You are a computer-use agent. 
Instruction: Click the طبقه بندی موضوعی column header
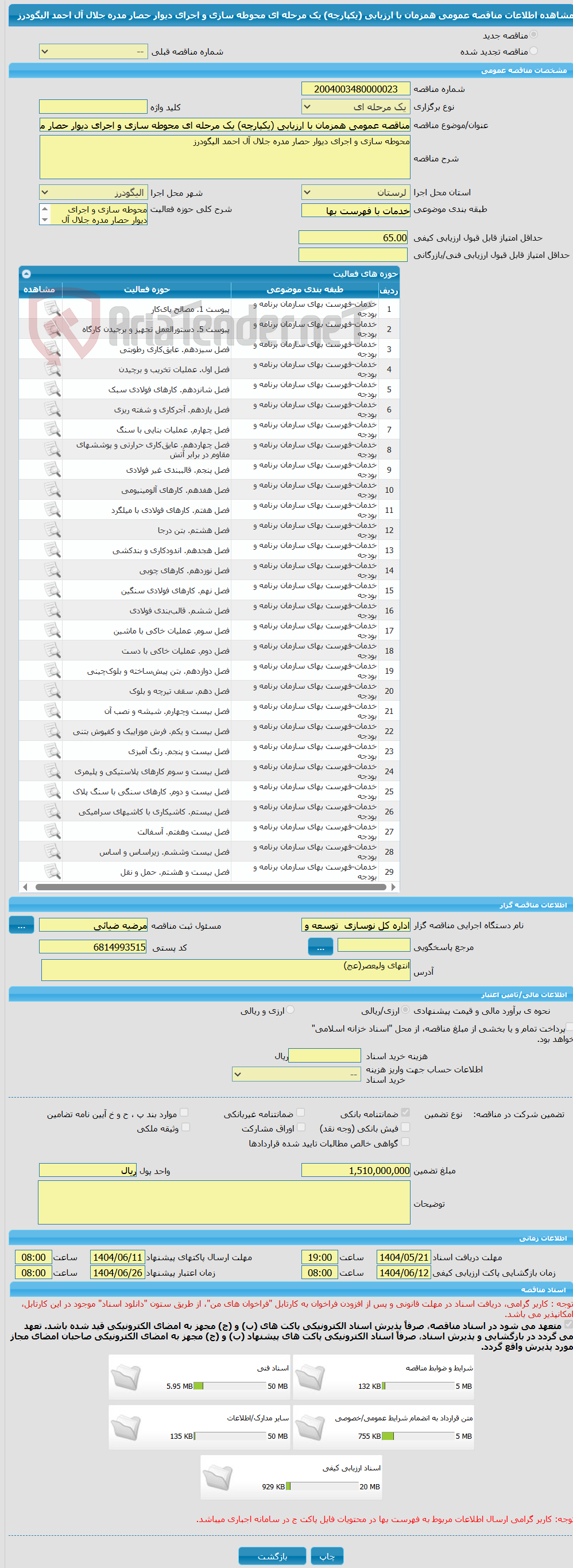tap(305, 289)
